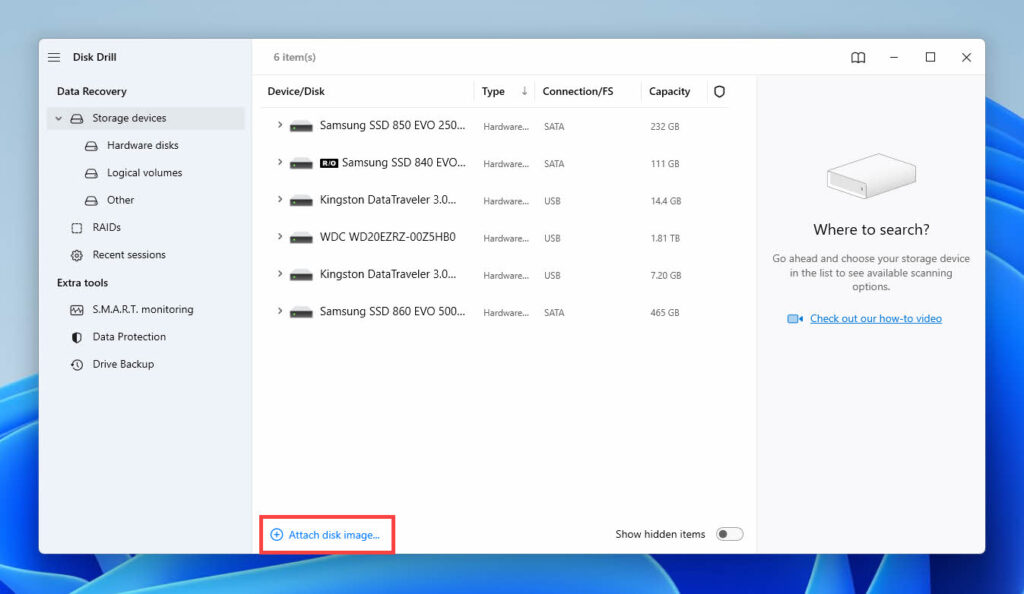Click the shield icon in the device list header
Screen dimensions: 1024x594
(x=719, y=91)
